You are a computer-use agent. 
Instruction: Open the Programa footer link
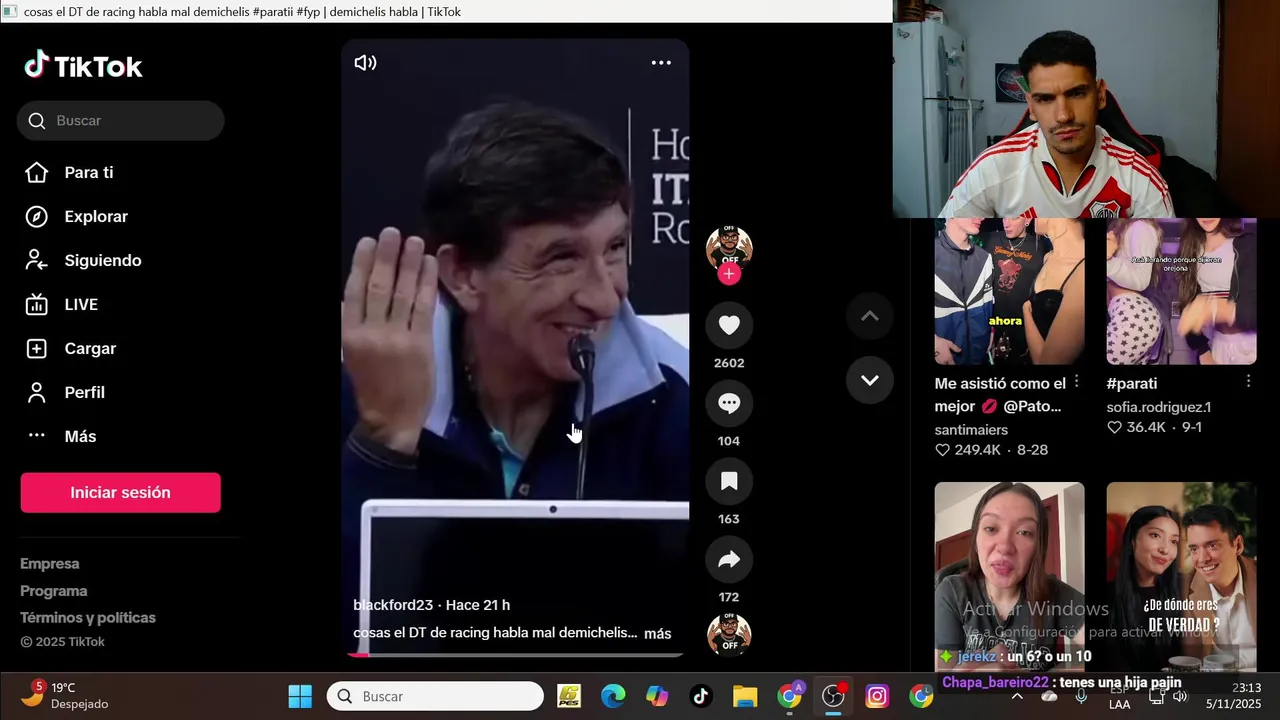click(x=54, y=591)
